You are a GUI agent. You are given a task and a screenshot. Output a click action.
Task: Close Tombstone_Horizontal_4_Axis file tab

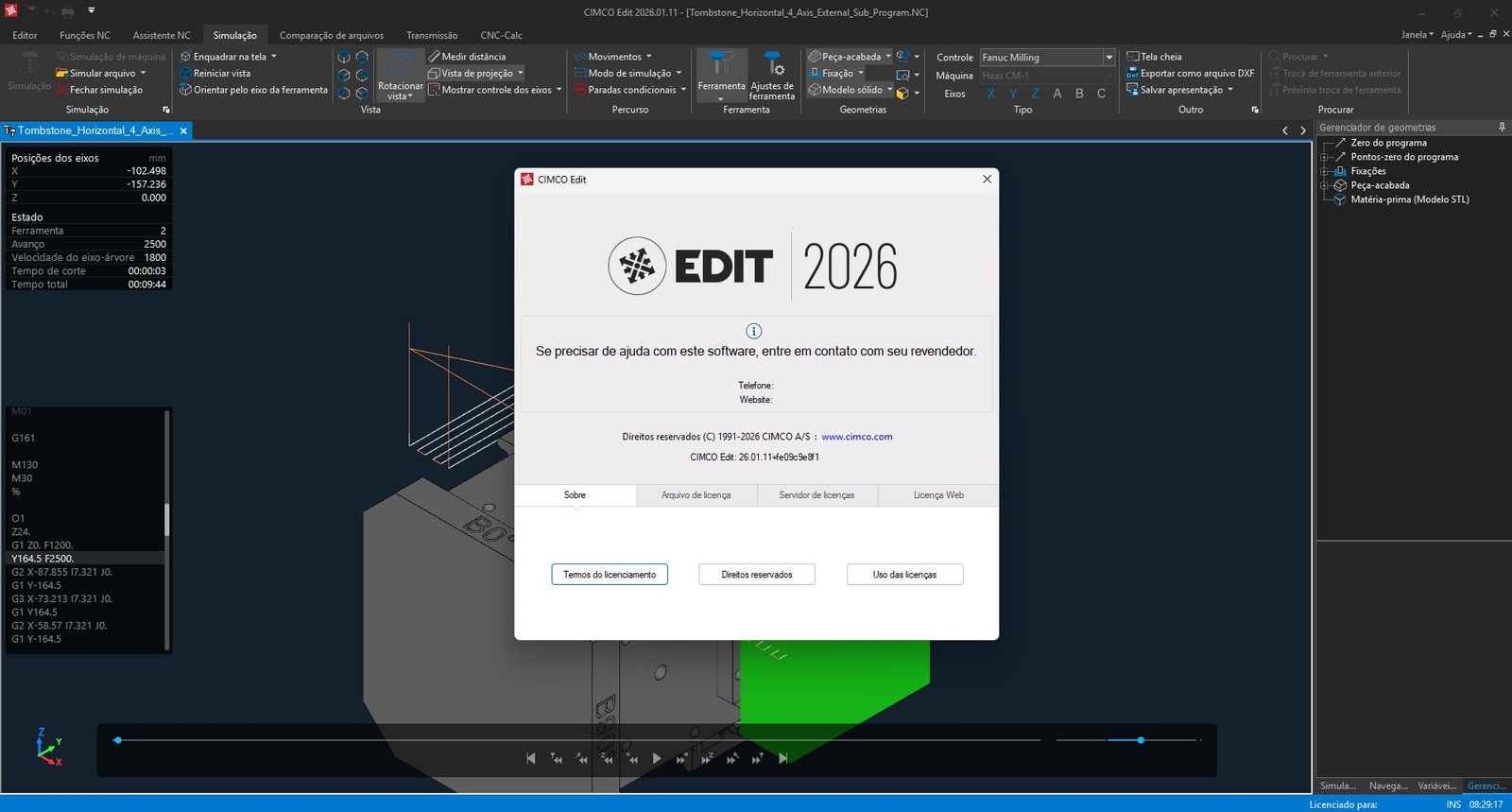click(183, 130)
